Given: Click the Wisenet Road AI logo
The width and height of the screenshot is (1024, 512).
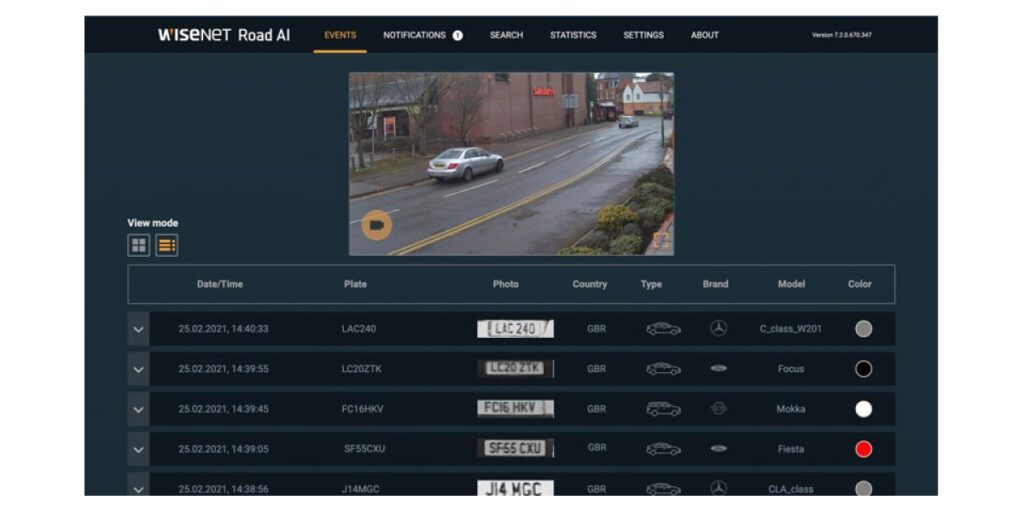Looking at the screenshot, I should [x=224, y=35].
